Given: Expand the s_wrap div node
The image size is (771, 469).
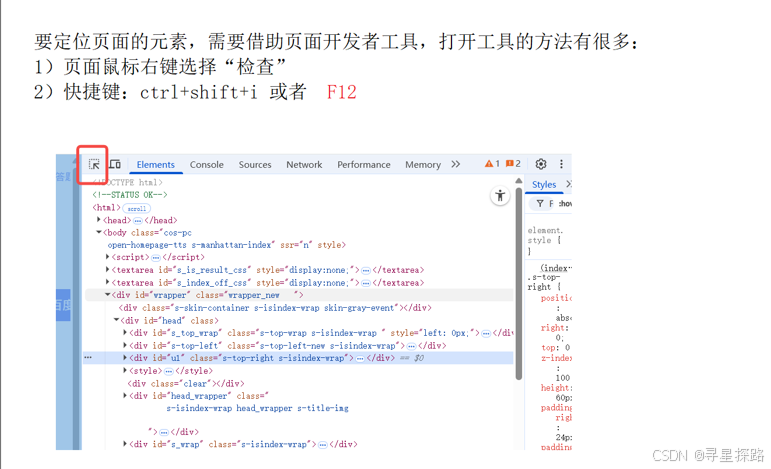Looking at the screenshot, I should click(x=125, y=444).
